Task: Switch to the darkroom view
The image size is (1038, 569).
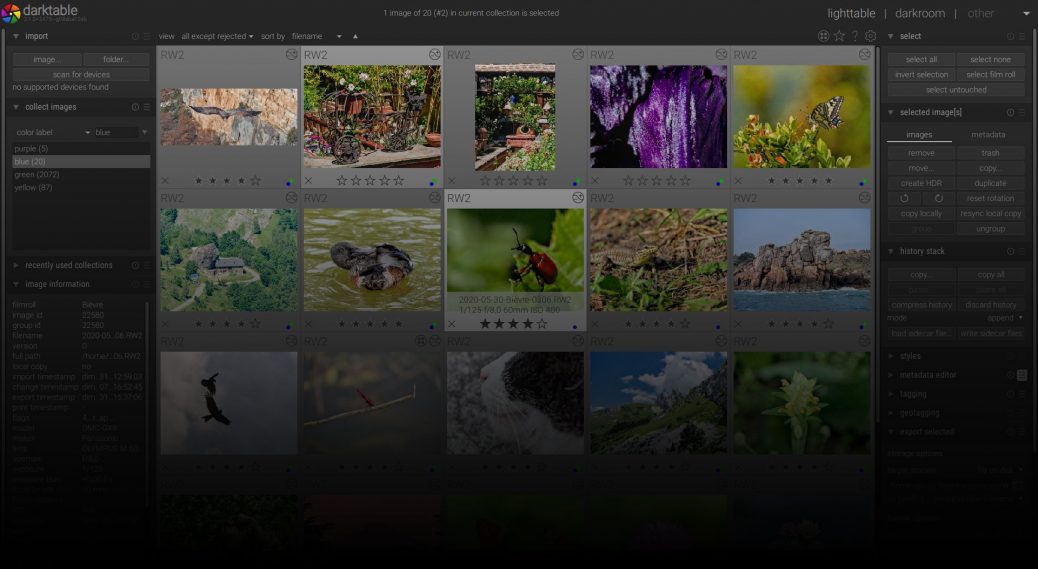Action: [920, 13]
